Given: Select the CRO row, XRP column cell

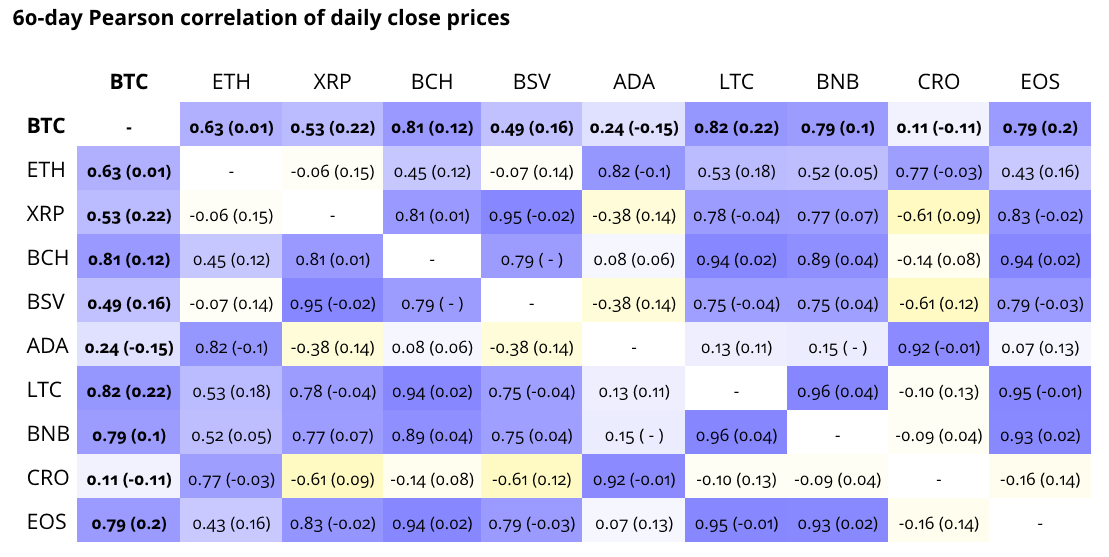Looking at the screenshot, I should (x=332, y=479).
